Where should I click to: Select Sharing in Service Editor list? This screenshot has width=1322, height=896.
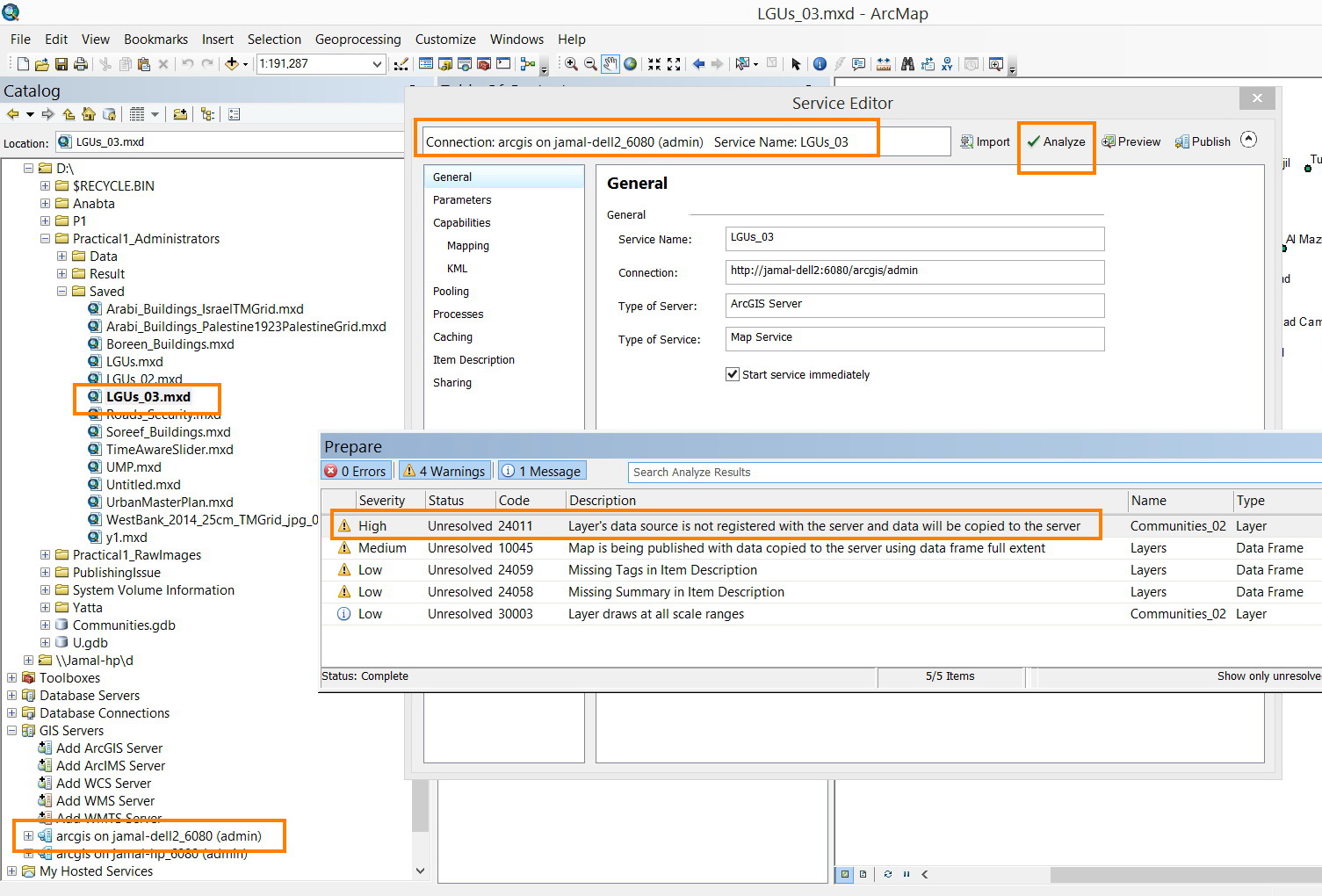click(452, 382)
